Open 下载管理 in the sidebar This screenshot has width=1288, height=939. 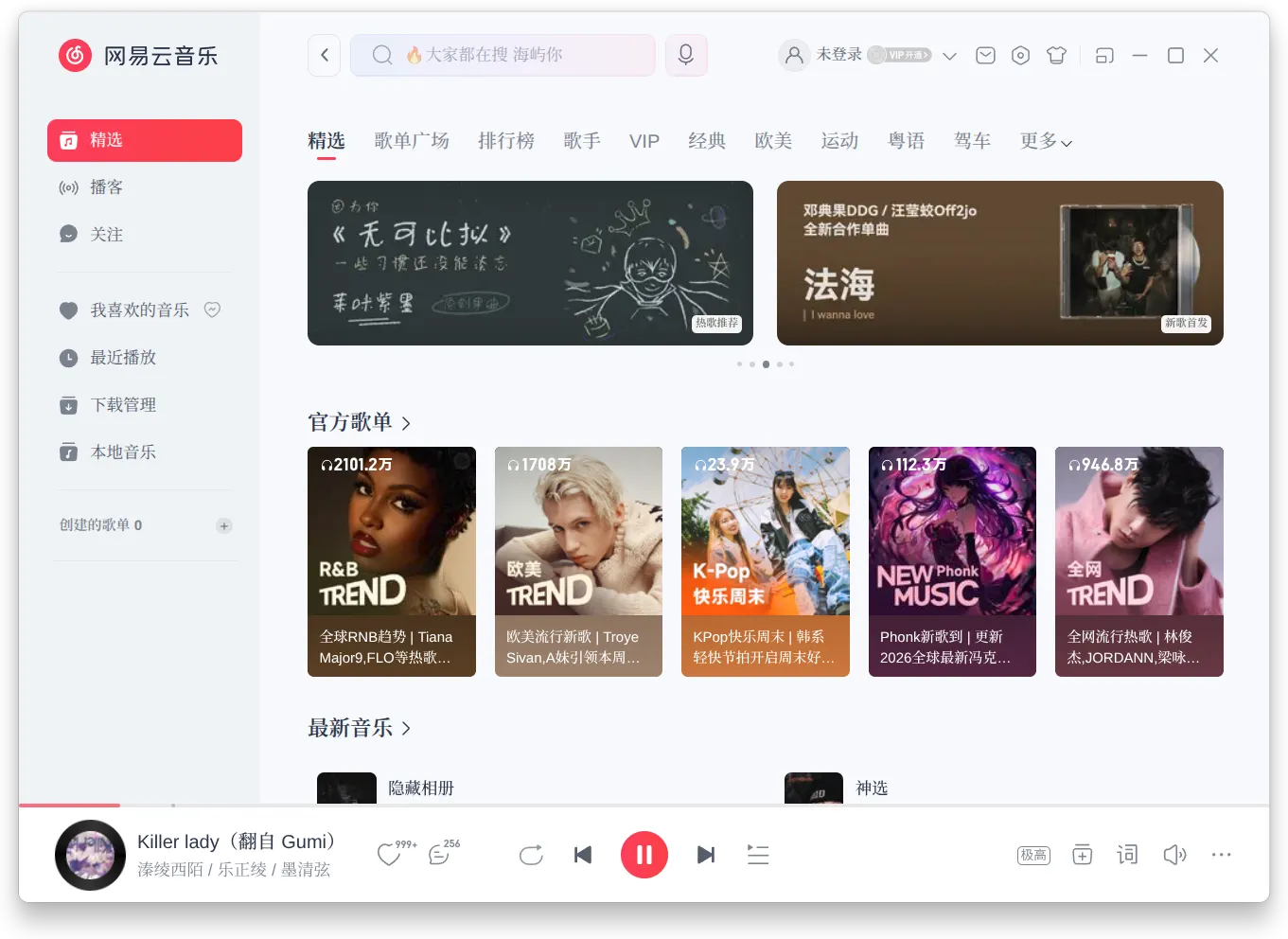point(145,405)
